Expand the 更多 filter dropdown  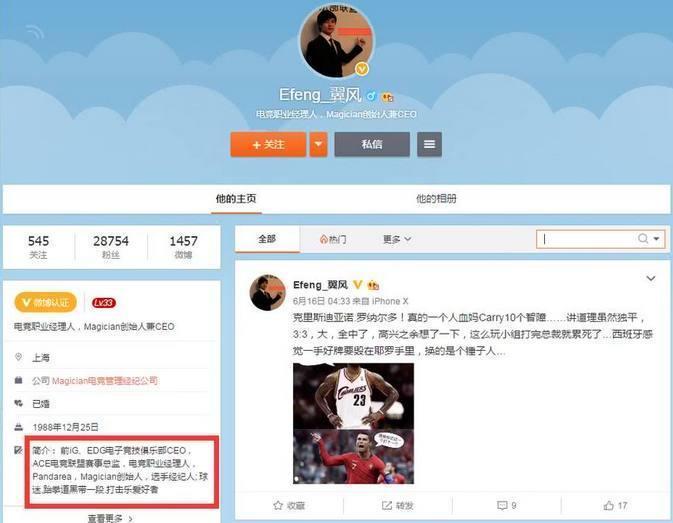coord(397,239)
